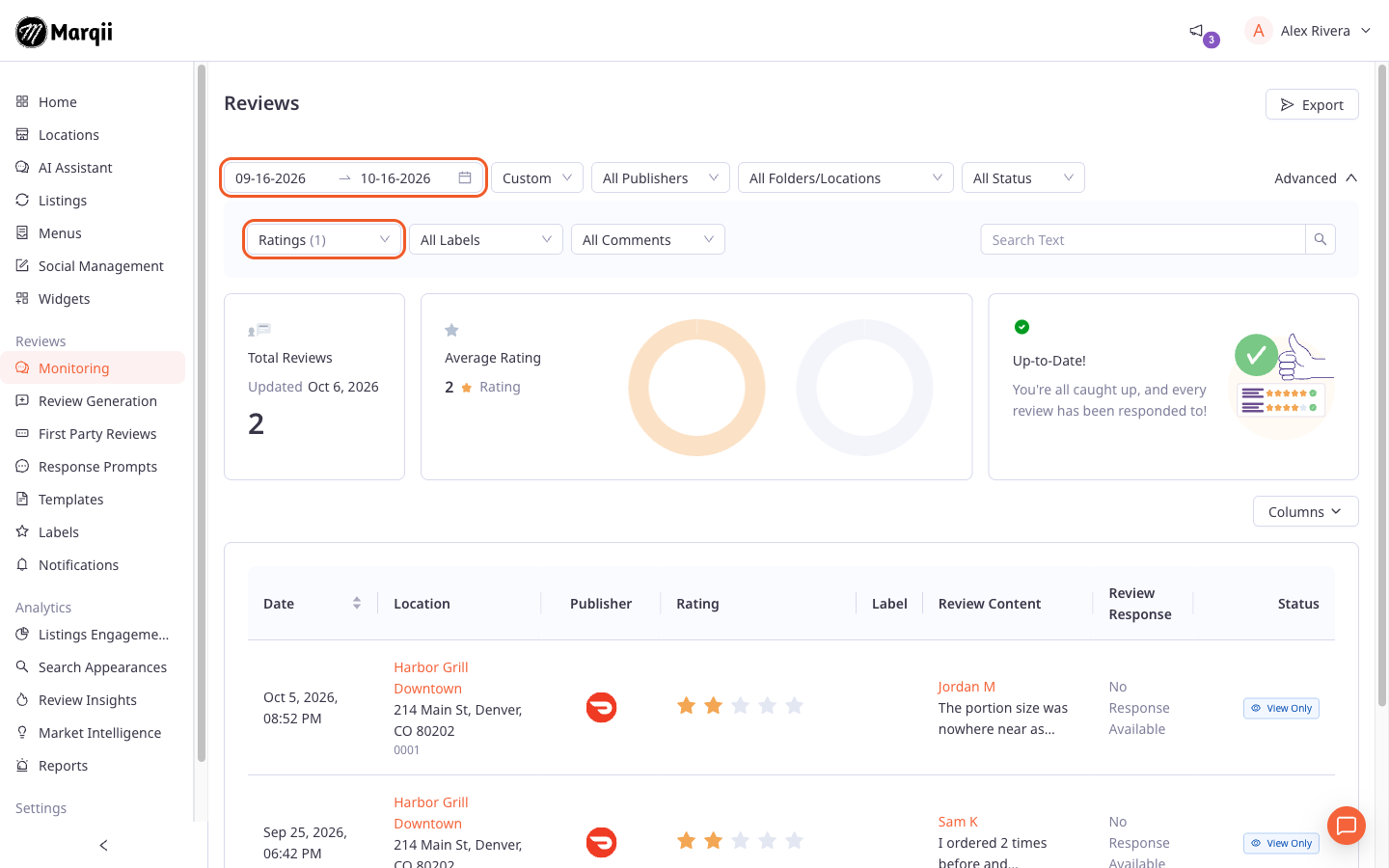The image size is (1389, 868).
Task: Click View Only for Jordan M review
Action: coord(1281,708)
